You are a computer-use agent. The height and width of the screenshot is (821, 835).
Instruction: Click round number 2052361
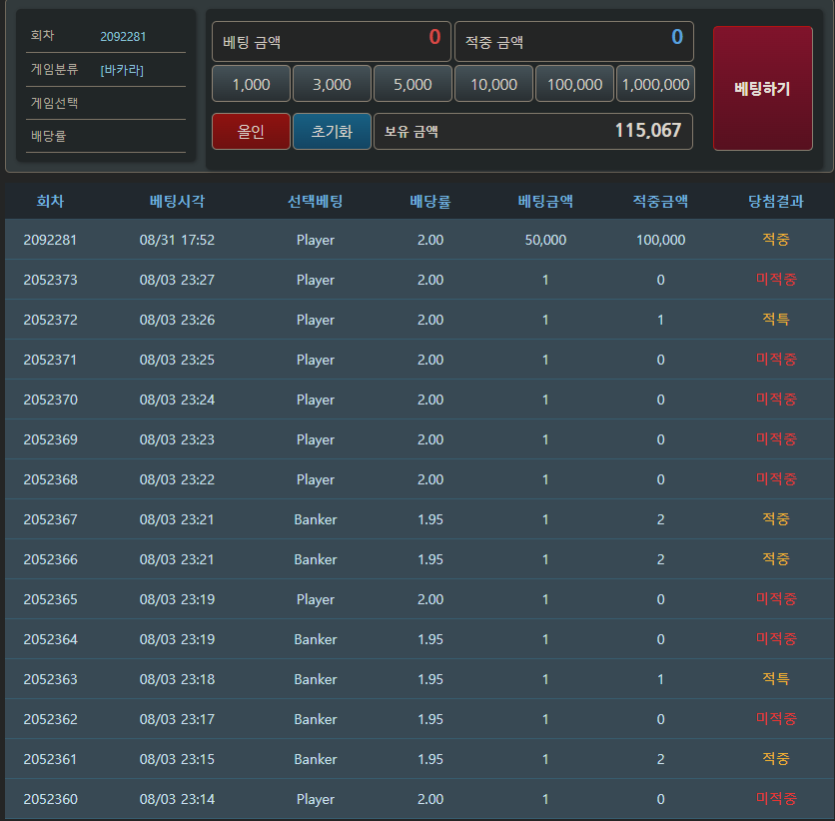tap(50, 759)
